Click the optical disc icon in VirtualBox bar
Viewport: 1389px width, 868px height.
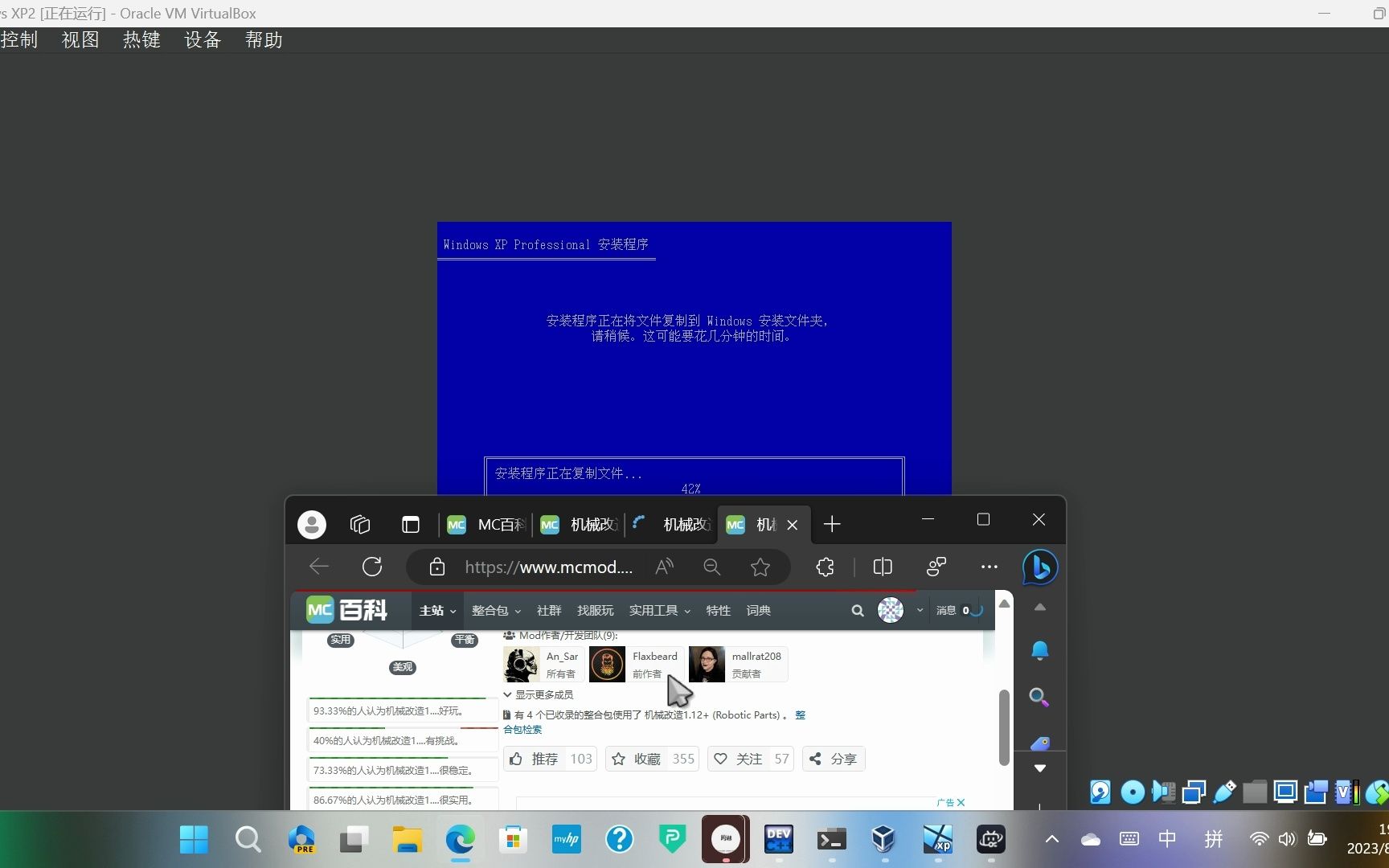tap(1132, 792)
